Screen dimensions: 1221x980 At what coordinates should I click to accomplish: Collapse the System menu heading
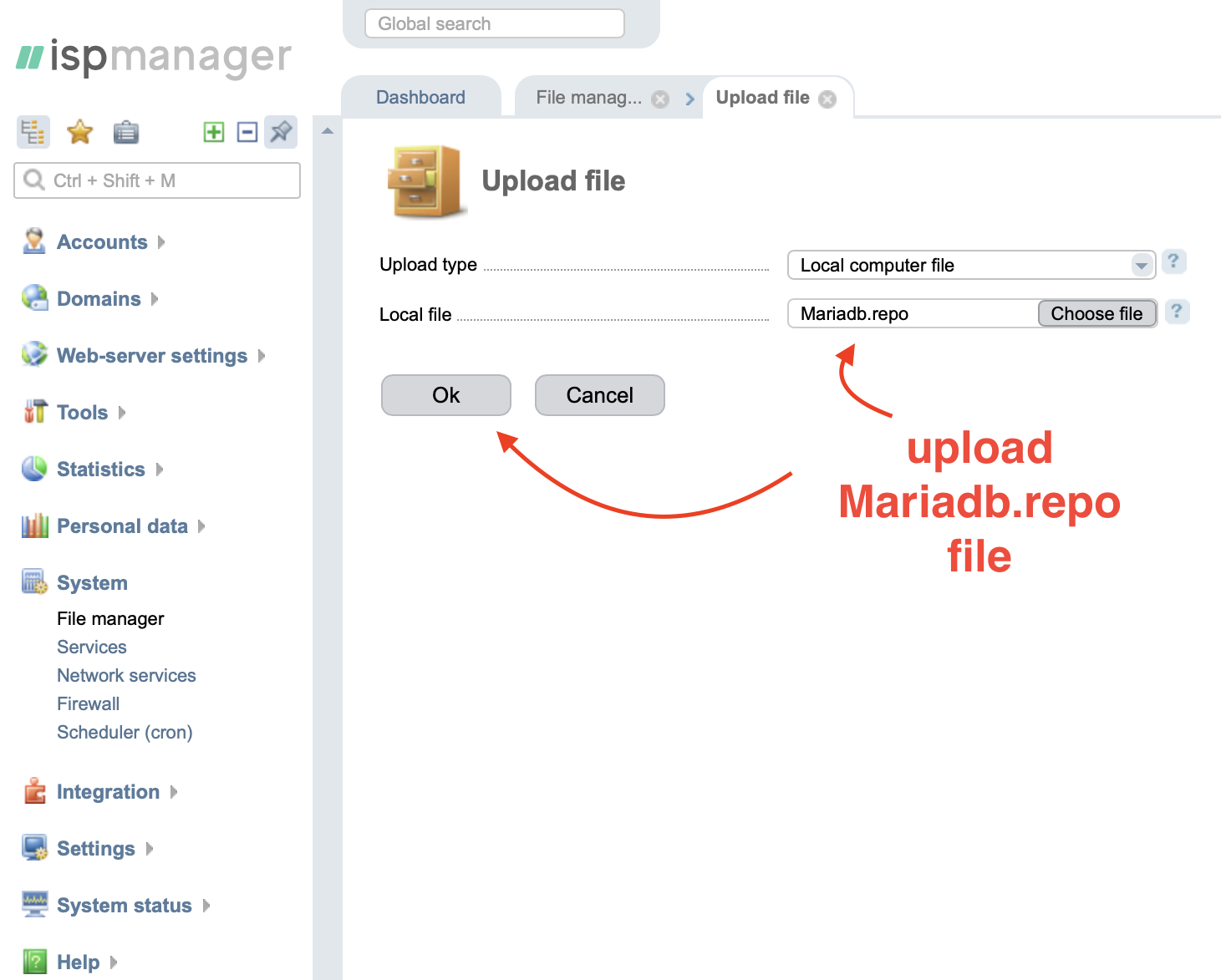coord(92,583)
